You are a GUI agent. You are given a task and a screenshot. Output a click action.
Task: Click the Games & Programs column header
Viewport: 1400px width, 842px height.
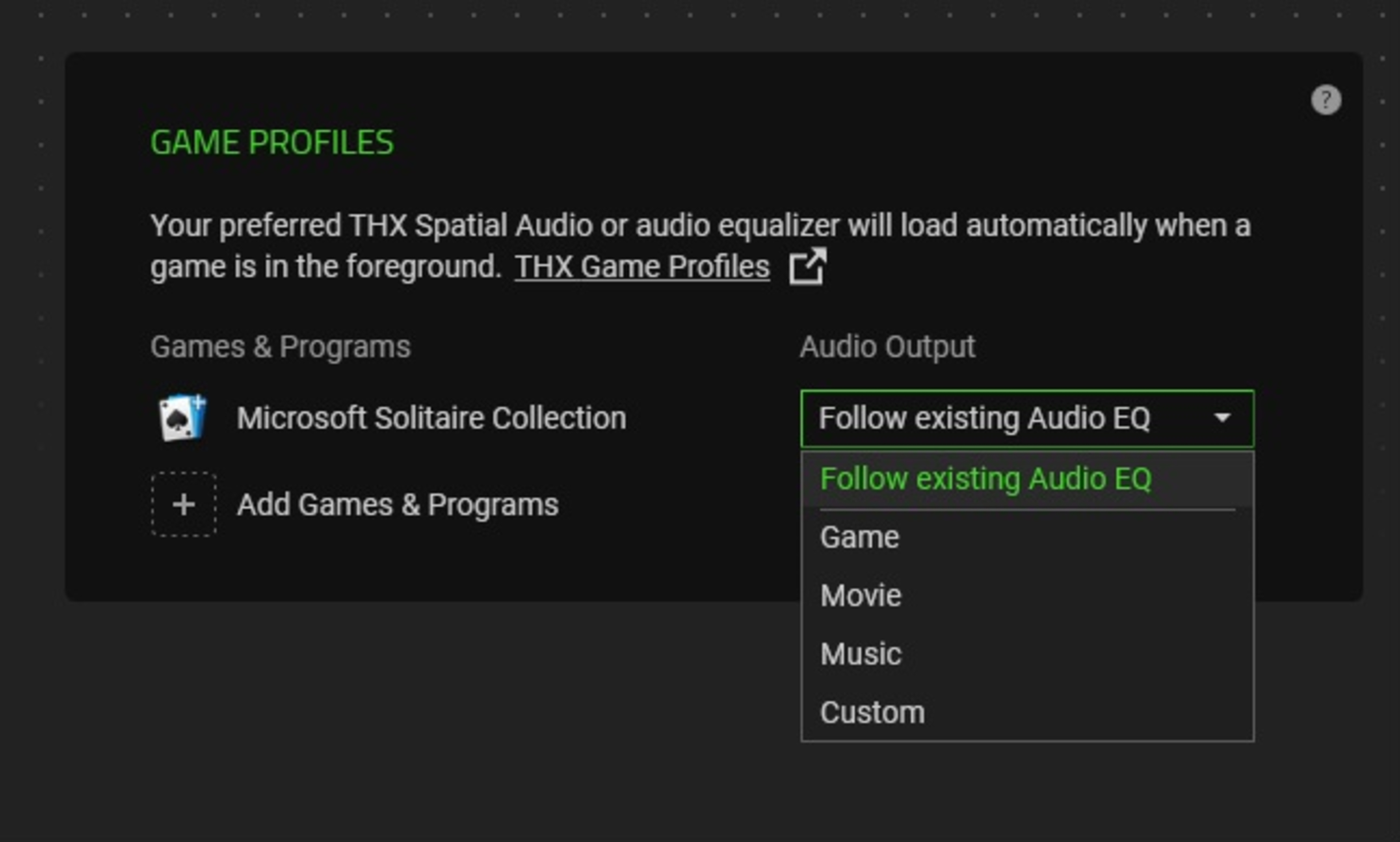coord(280,347)
